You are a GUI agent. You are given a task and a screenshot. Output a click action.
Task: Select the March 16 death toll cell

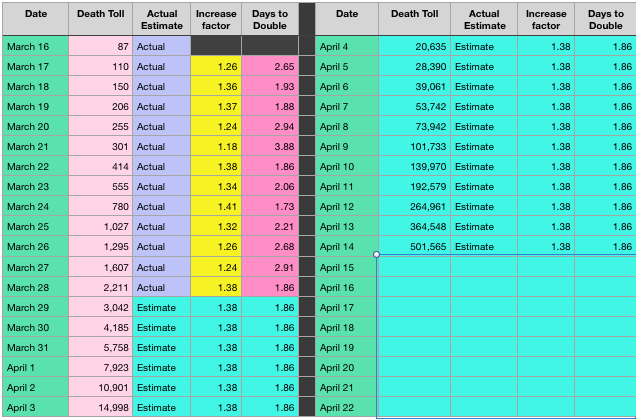(x=101, y=46)
